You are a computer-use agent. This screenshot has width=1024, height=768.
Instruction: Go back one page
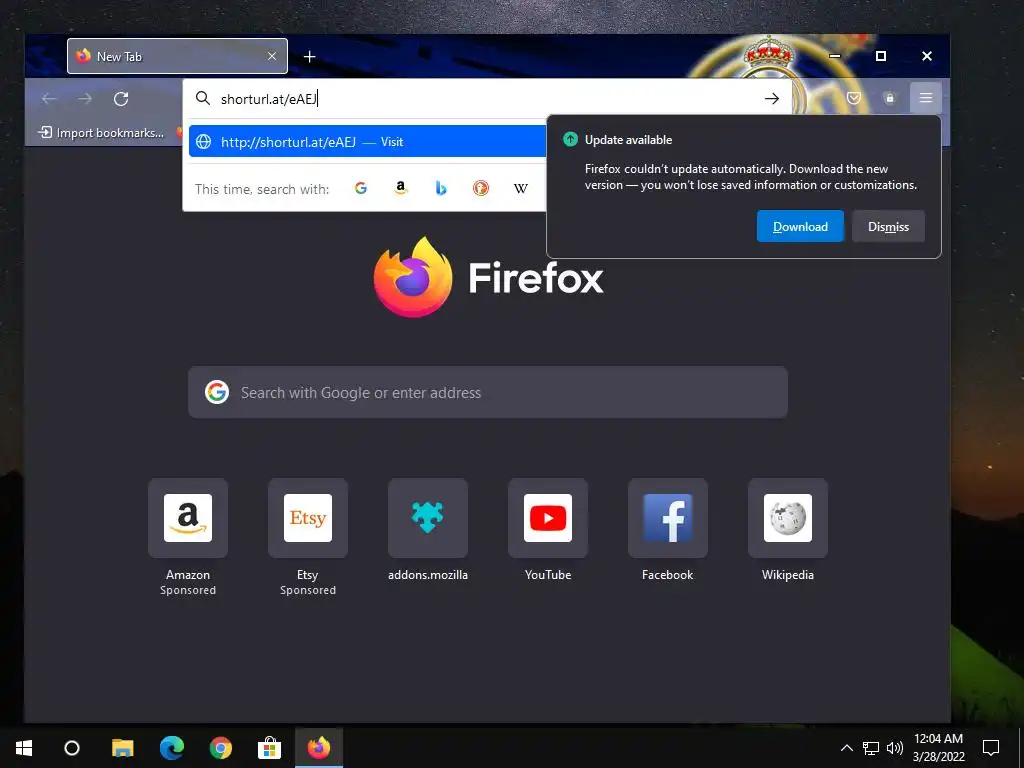(49, 99)
